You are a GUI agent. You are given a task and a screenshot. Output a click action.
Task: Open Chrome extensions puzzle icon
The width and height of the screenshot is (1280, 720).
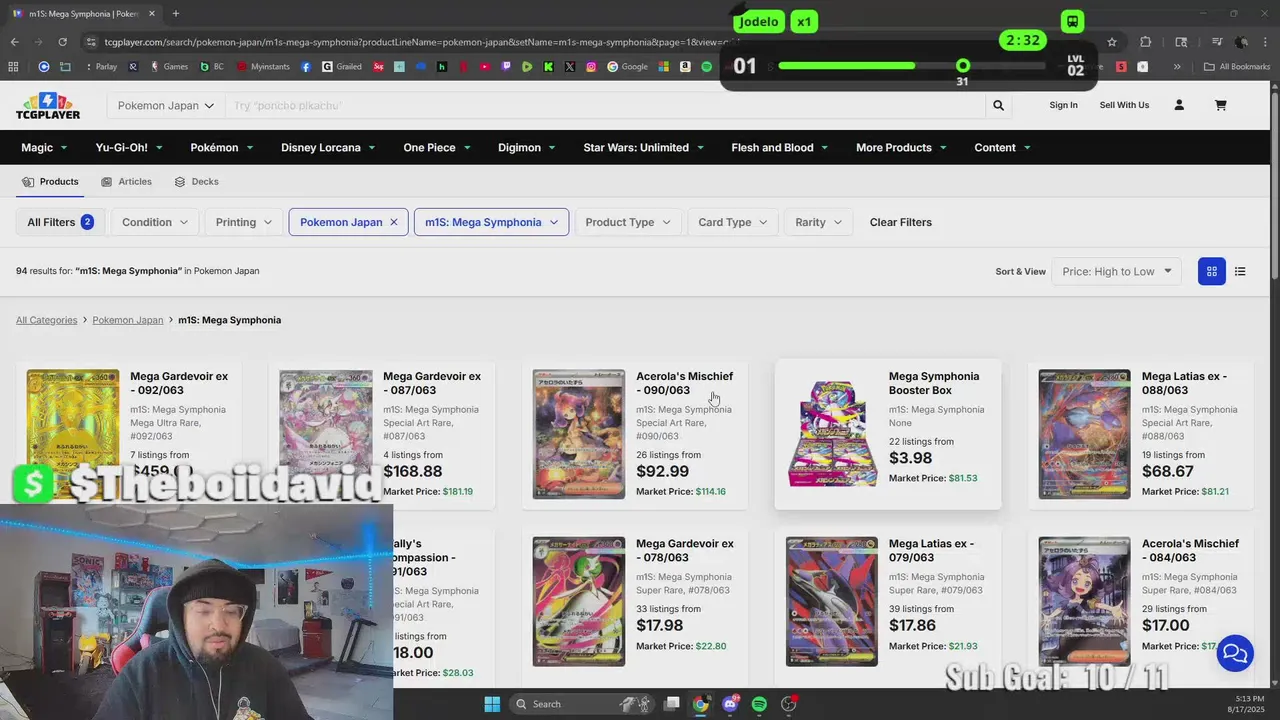click(1146, 42)
